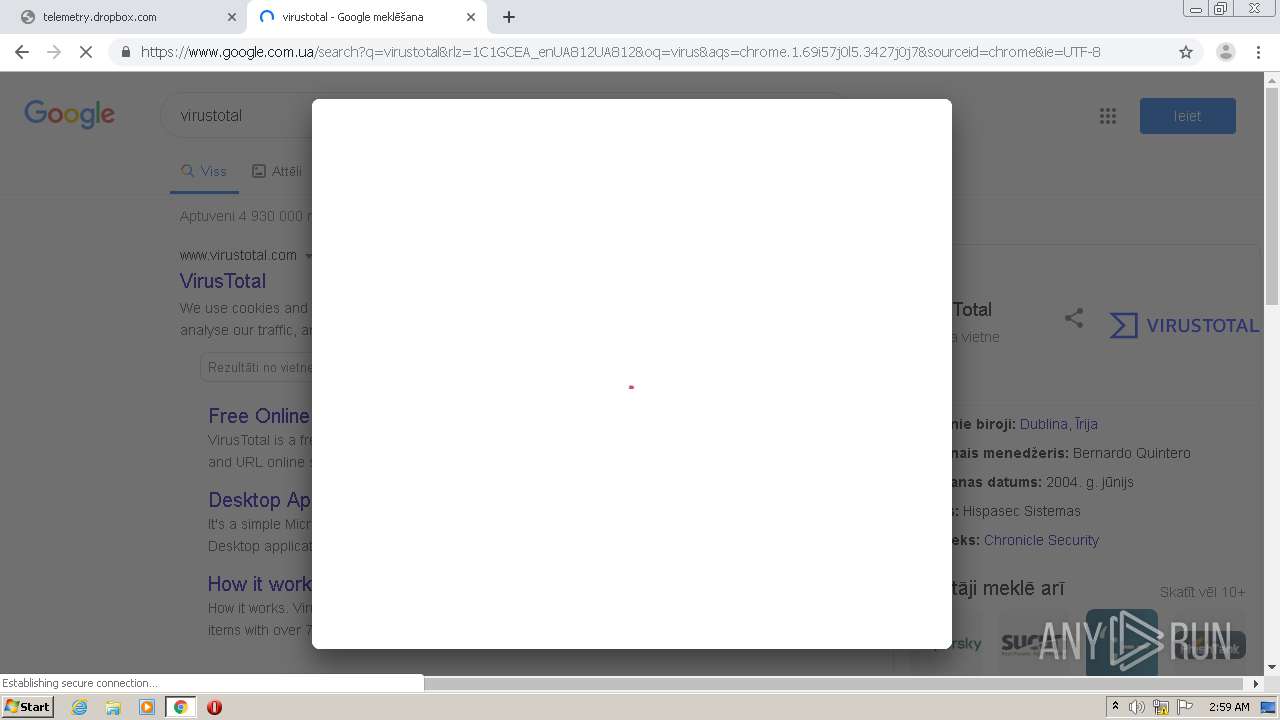Expand the dropdown arrow beside www.virustotal.com

(x=307, y=256)
